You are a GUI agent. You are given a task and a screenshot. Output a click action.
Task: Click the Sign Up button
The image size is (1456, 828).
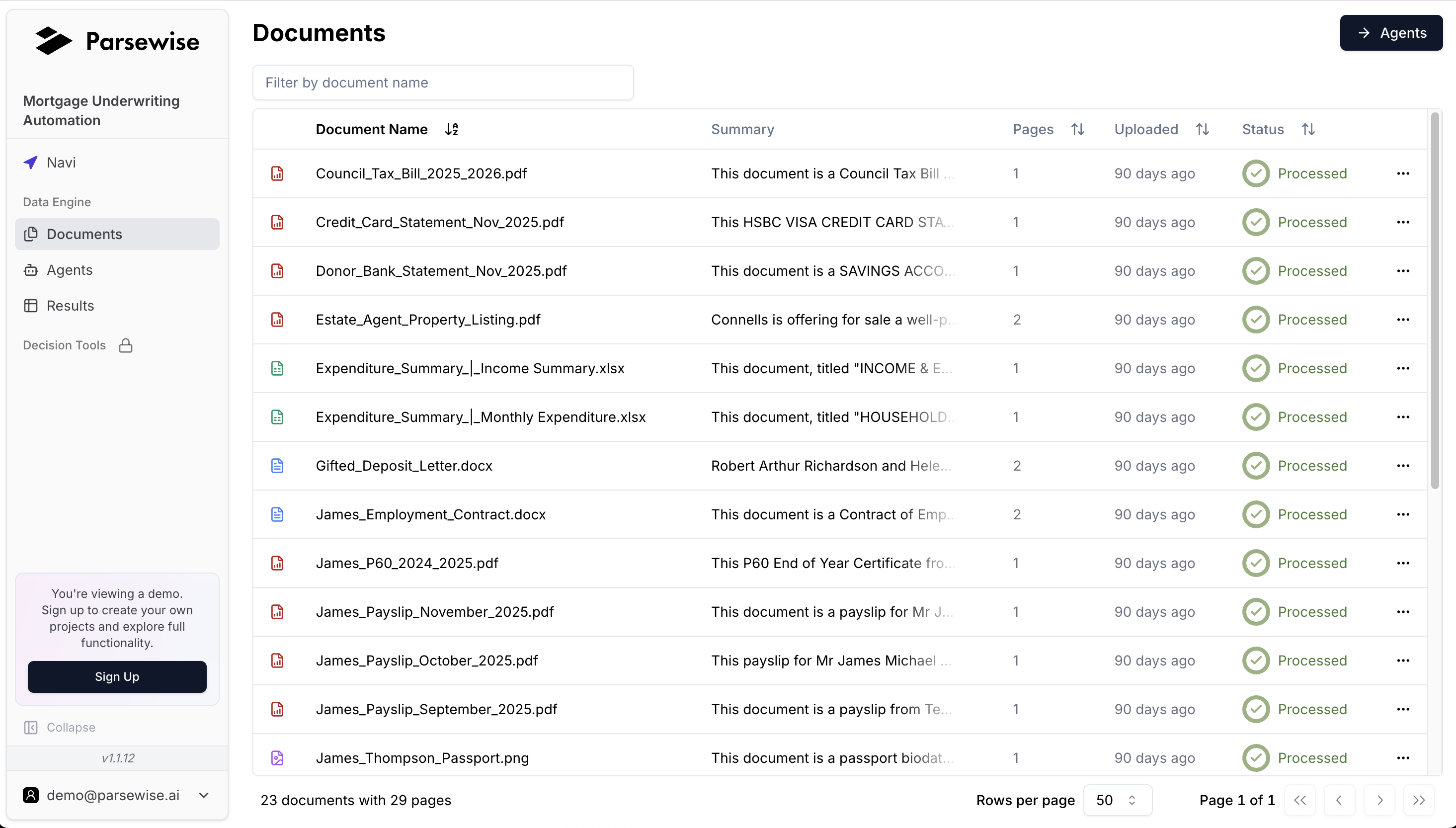[x=117, y=677]
